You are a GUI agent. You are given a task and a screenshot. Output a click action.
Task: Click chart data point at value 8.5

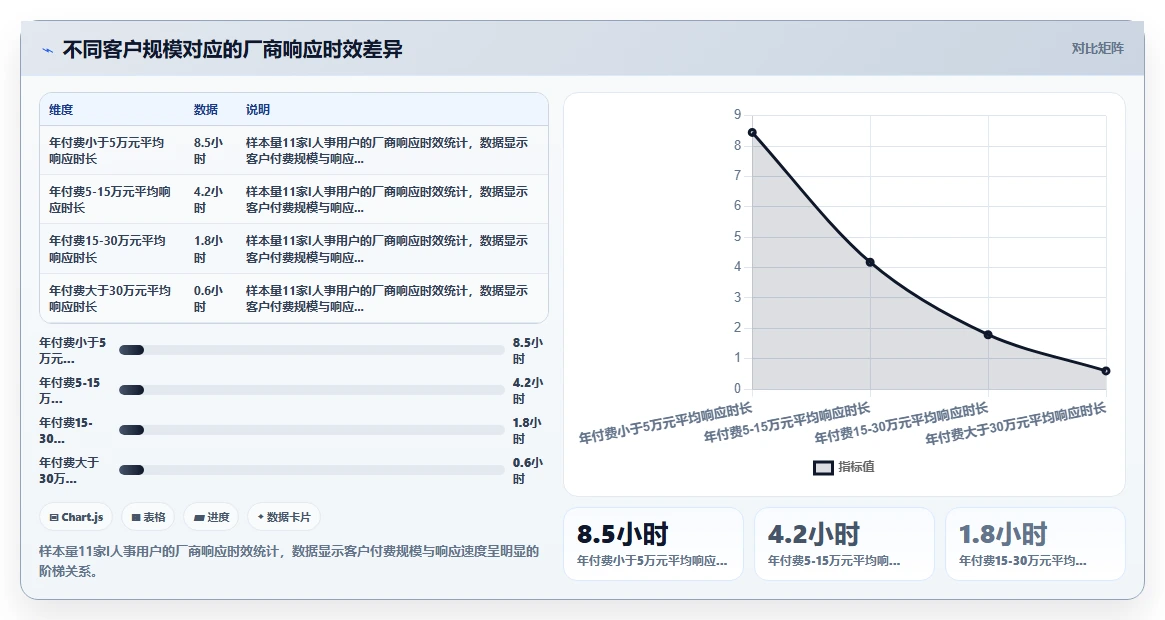coord(752,132)
